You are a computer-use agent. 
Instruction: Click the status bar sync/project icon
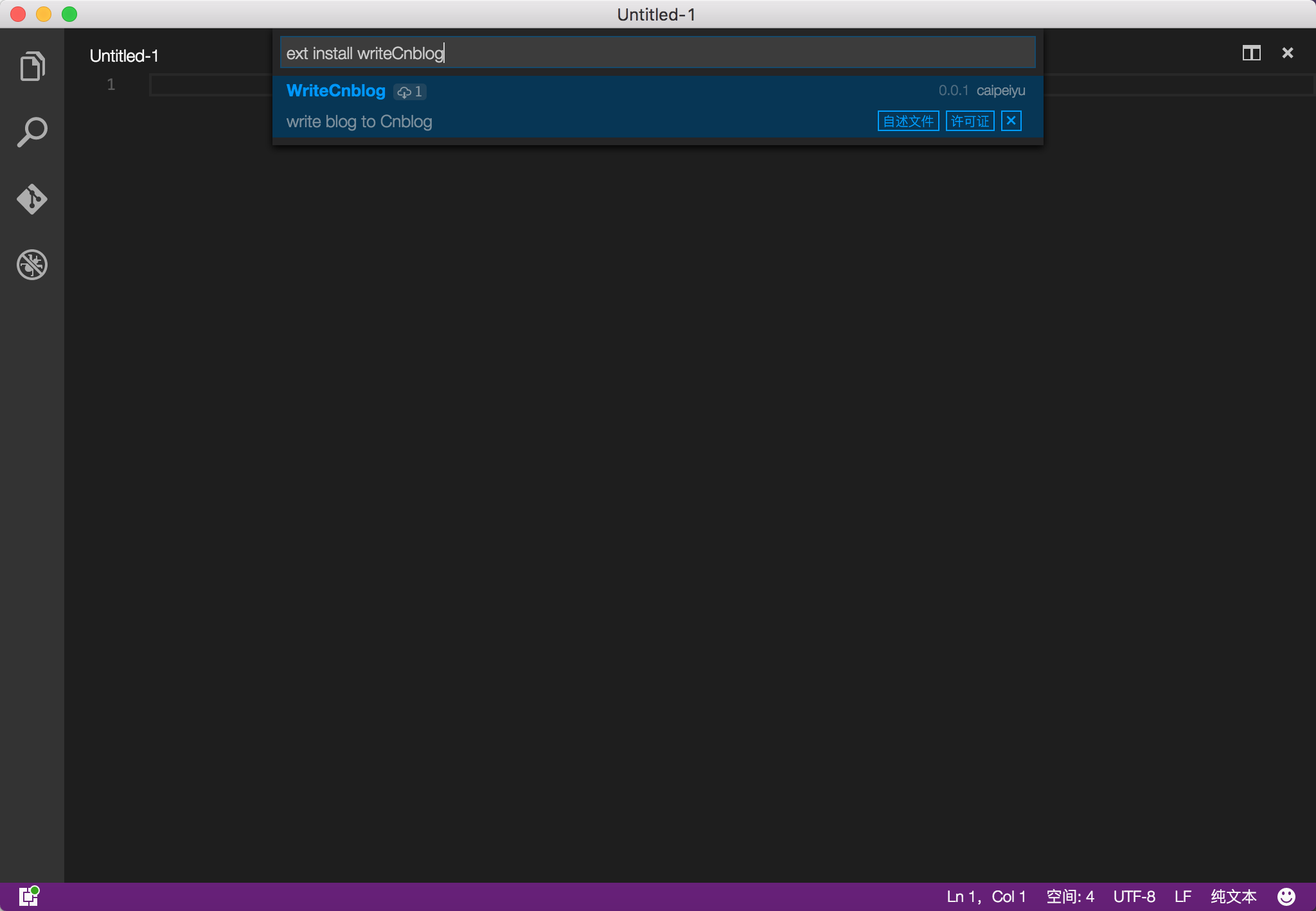[29, 896]
